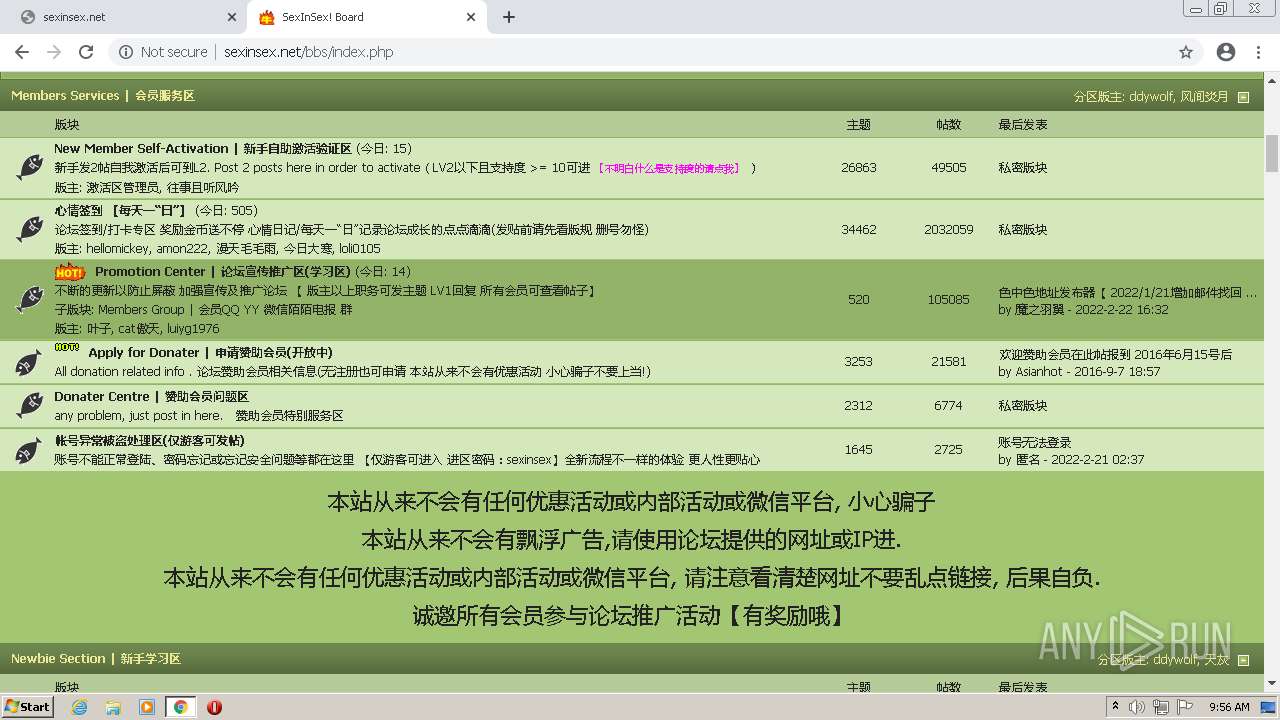The image size is (1280, 720).
Task: Open moderator hellomickey's profile
Action: click(x=118, y=248)
